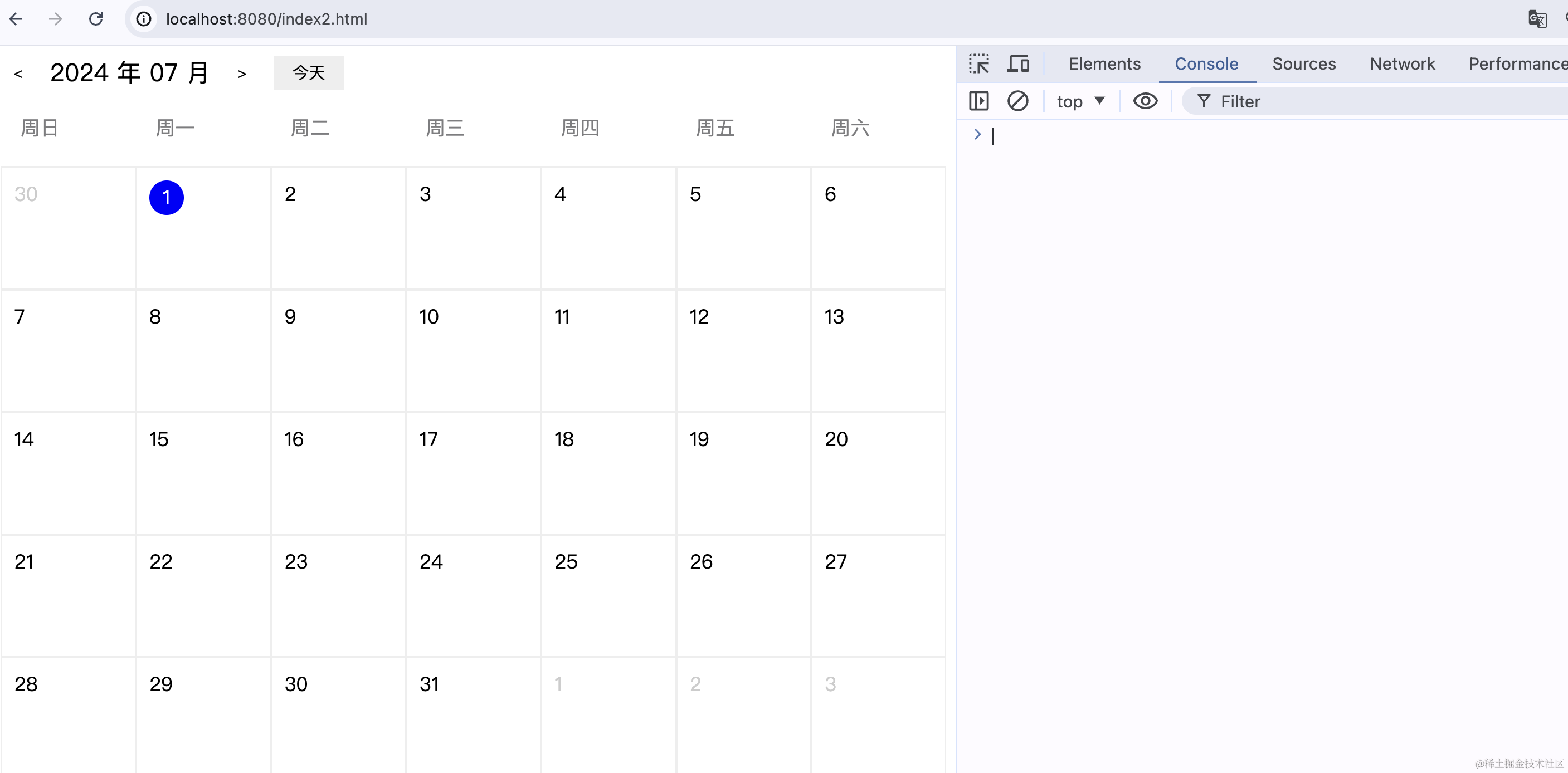
Task: Switch to the Elements tab
Action: coord(1104,63)
